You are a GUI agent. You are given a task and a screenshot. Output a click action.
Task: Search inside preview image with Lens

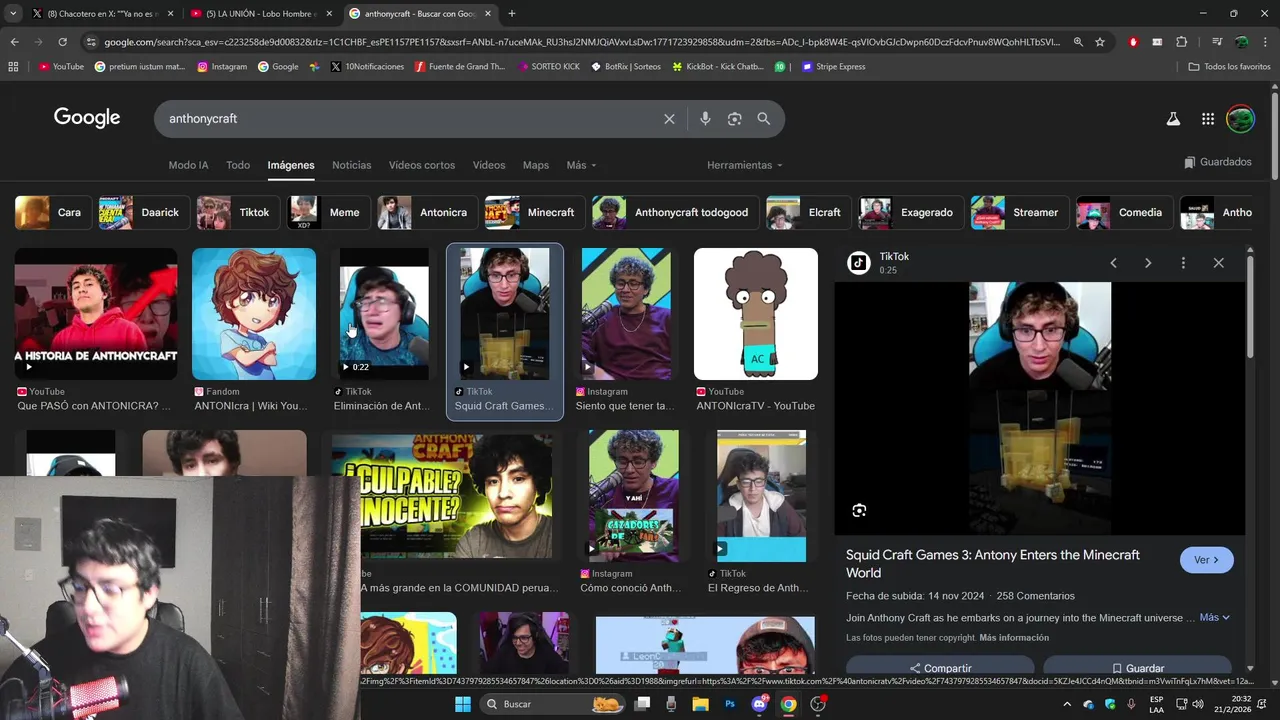point(859,511)
